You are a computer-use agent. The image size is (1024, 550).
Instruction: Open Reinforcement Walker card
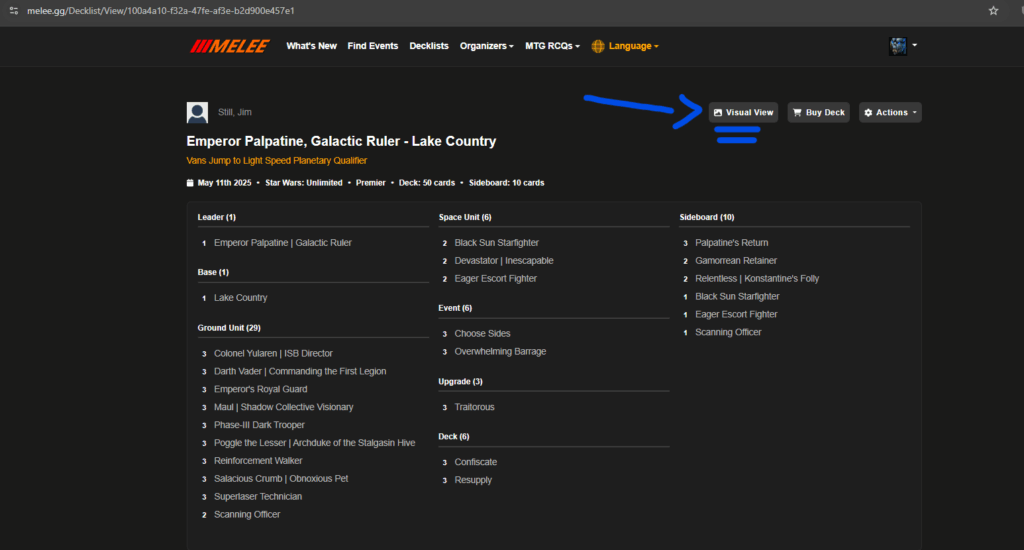258,461
